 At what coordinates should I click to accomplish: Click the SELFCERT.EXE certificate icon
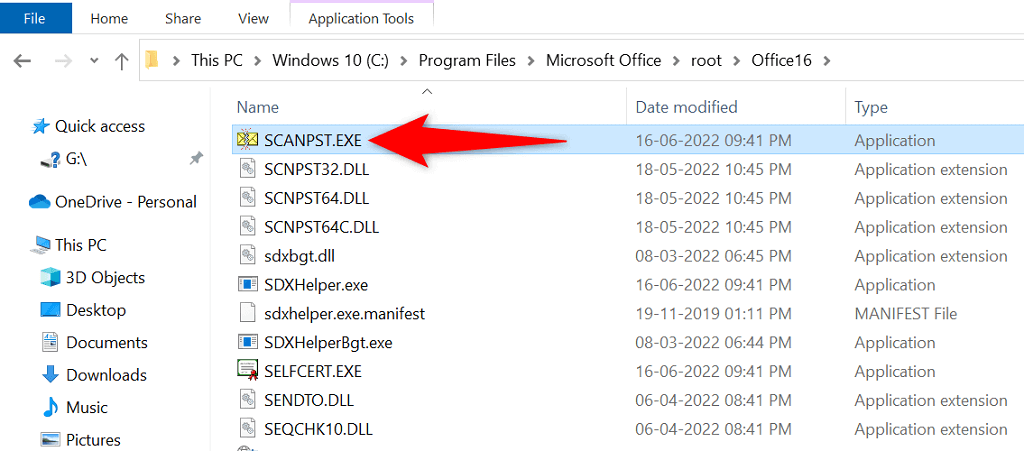pos(247,371)
